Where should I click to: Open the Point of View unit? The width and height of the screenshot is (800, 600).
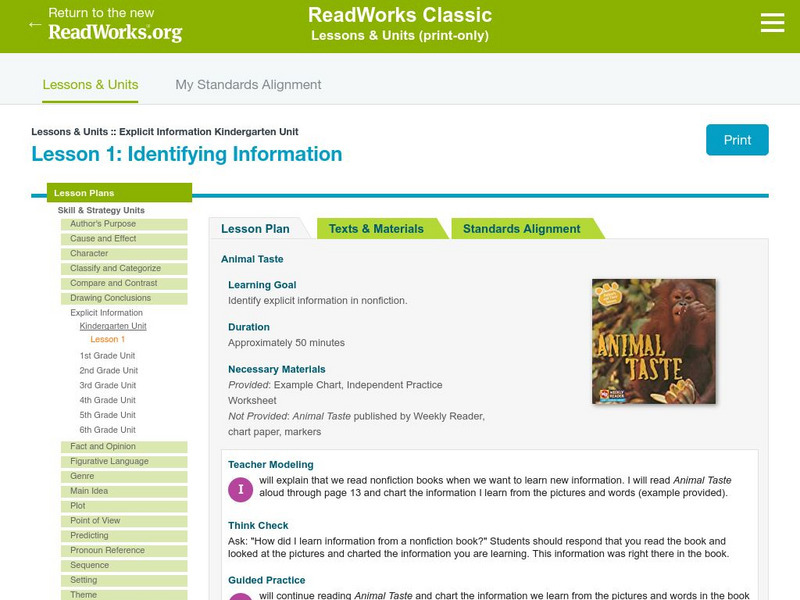(124, 520)
